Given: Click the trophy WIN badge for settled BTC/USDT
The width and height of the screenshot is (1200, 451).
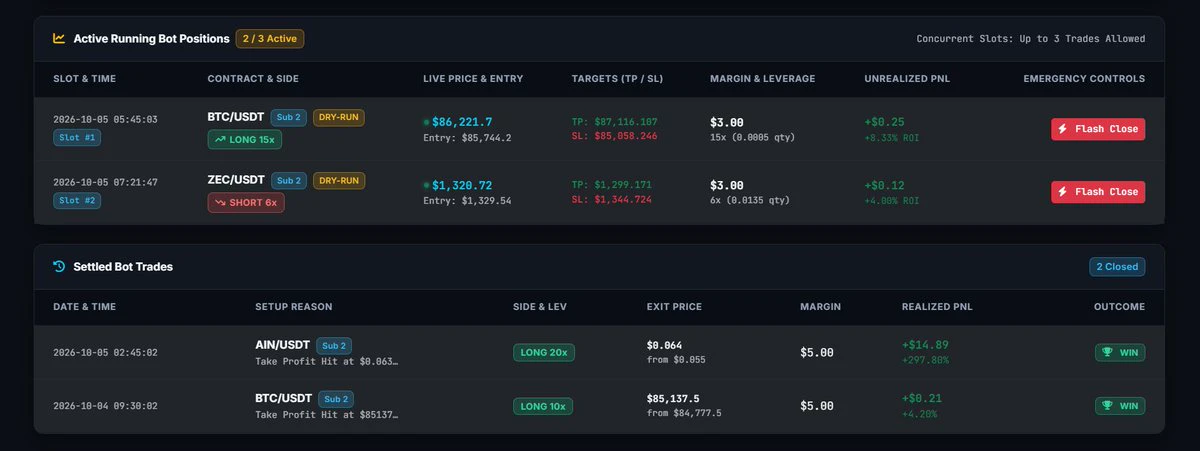Looking at the screenshot, I should coord(1120,406).
